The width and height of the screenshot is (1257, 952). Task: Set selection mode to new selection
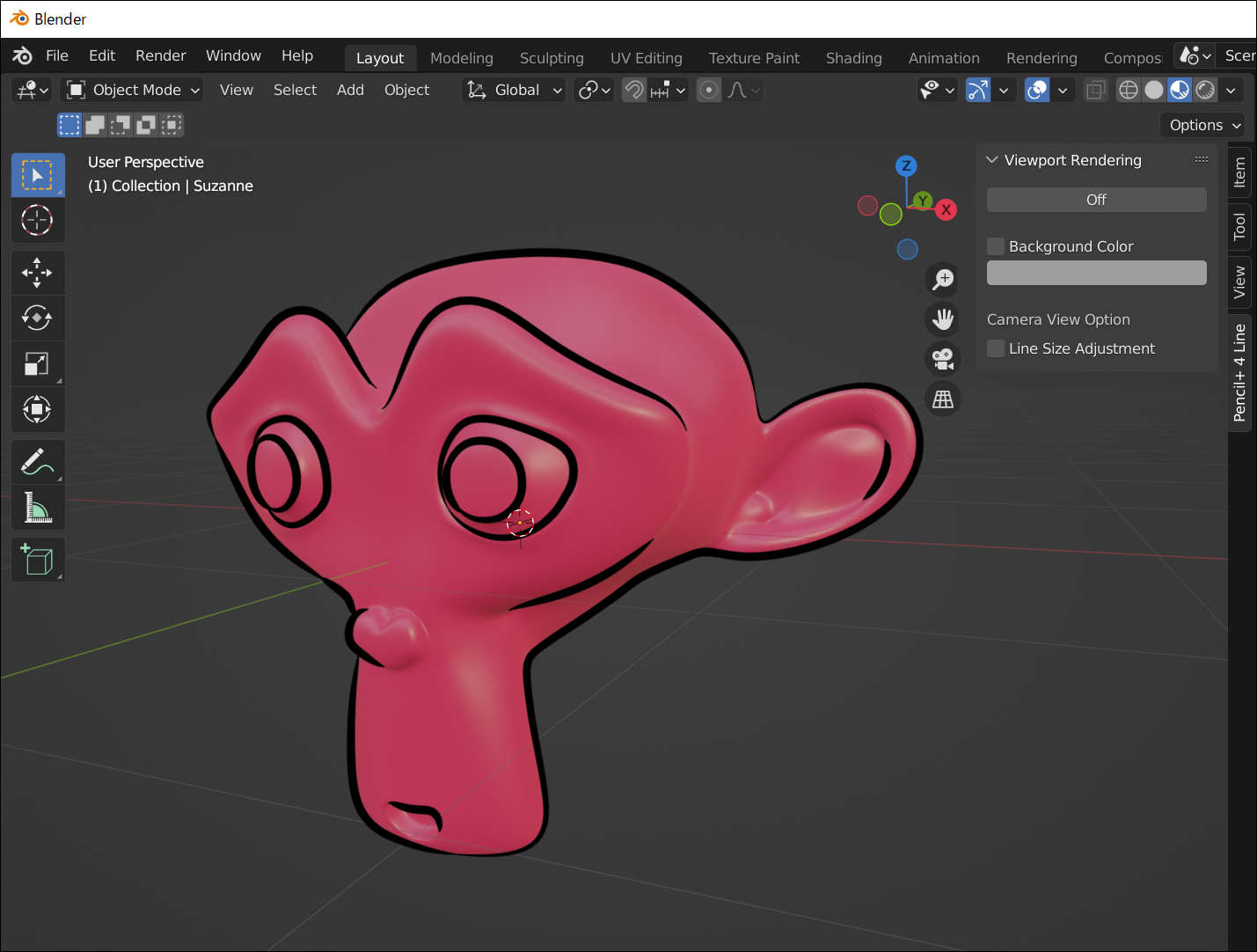tap(69, 125)
